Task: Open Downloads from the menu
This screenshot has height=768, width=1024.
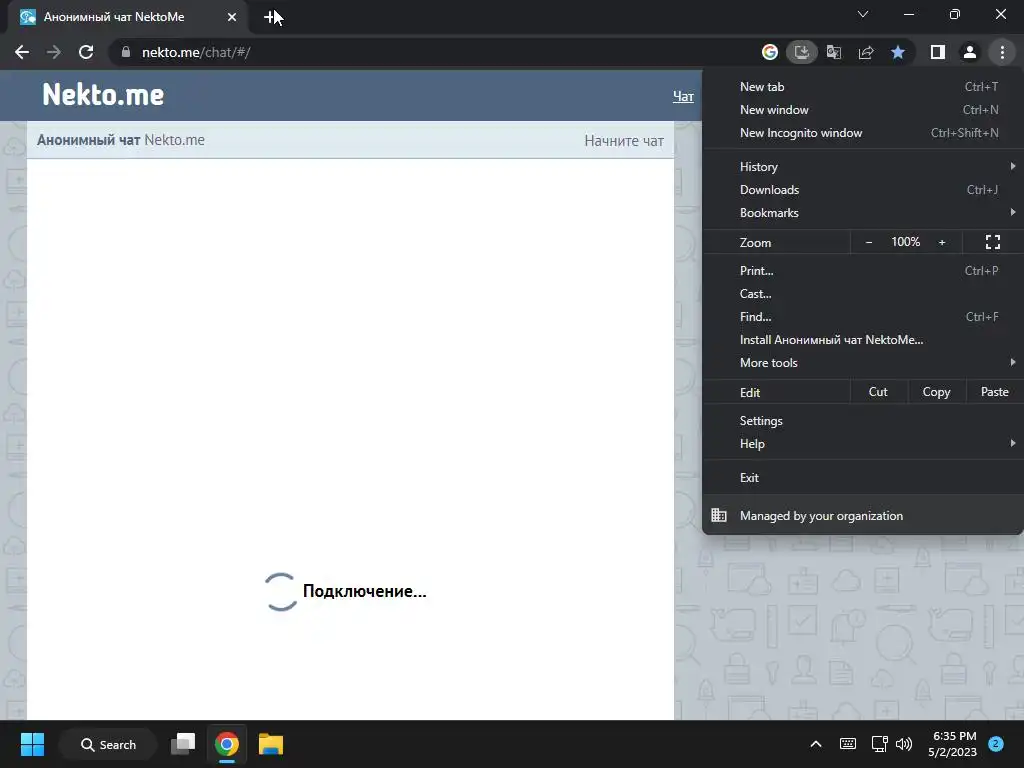Action: point(863,189)
